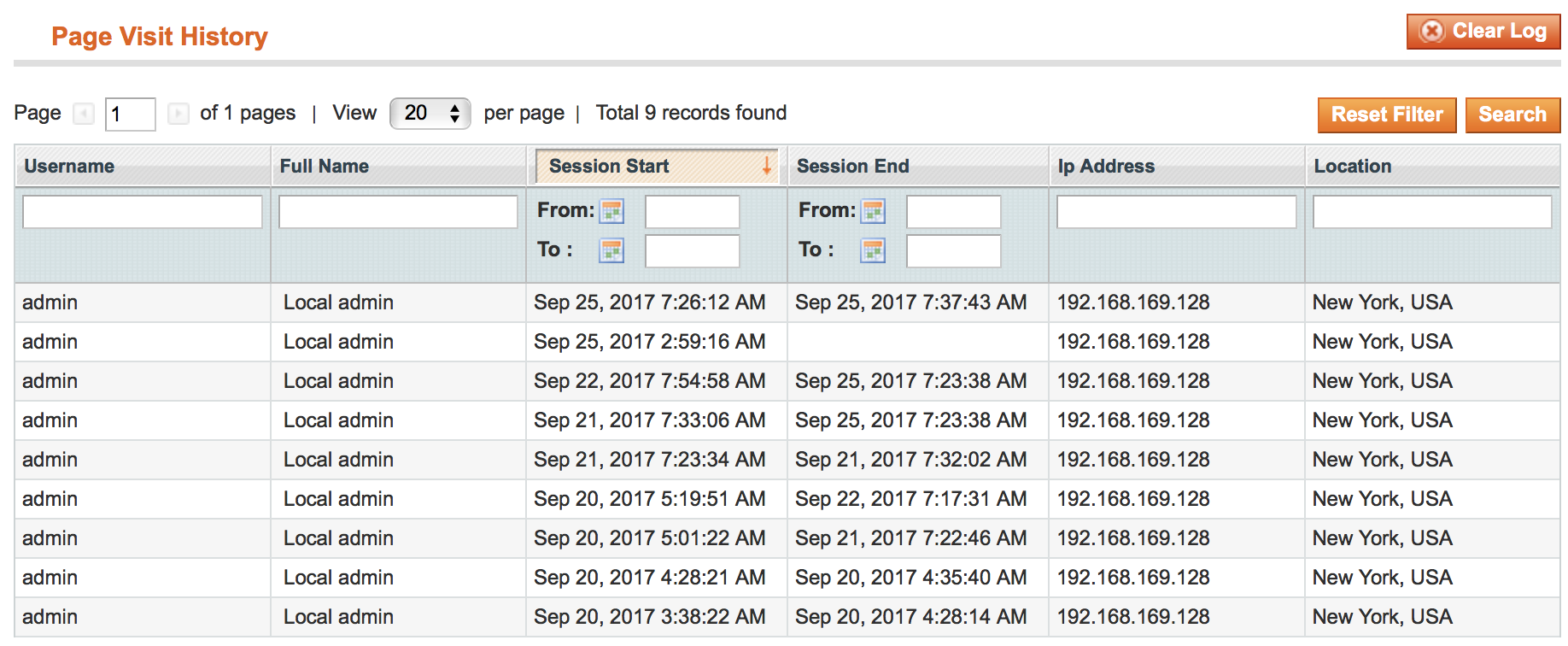Click the Ip Address filter field
The image size is (1568, 646).
1176,212
